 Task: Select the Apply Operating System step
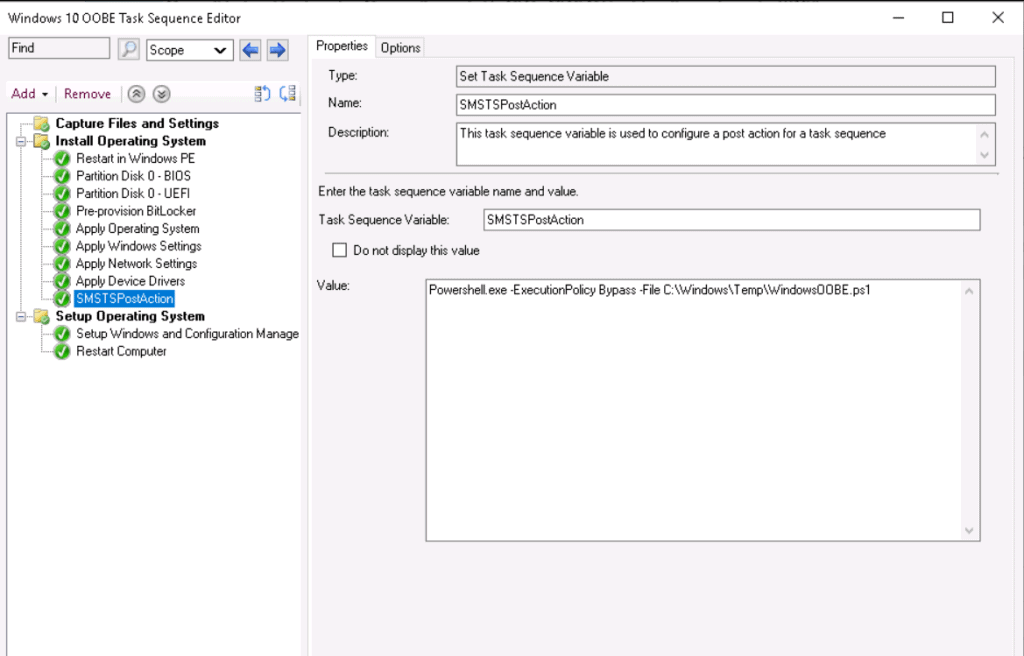pos(137,229)
